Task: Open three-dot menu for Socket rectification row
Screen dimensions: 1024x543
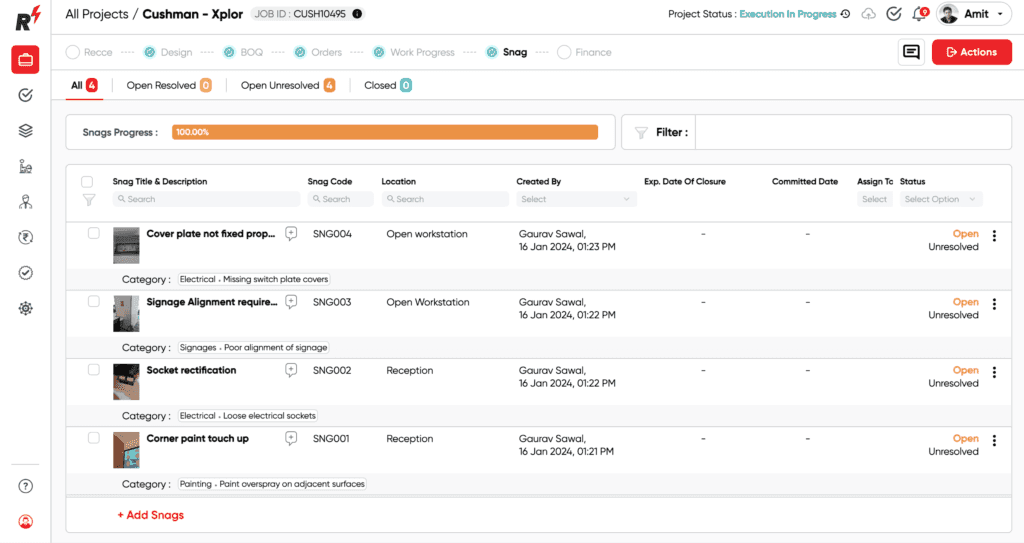Action: (993, 373)
